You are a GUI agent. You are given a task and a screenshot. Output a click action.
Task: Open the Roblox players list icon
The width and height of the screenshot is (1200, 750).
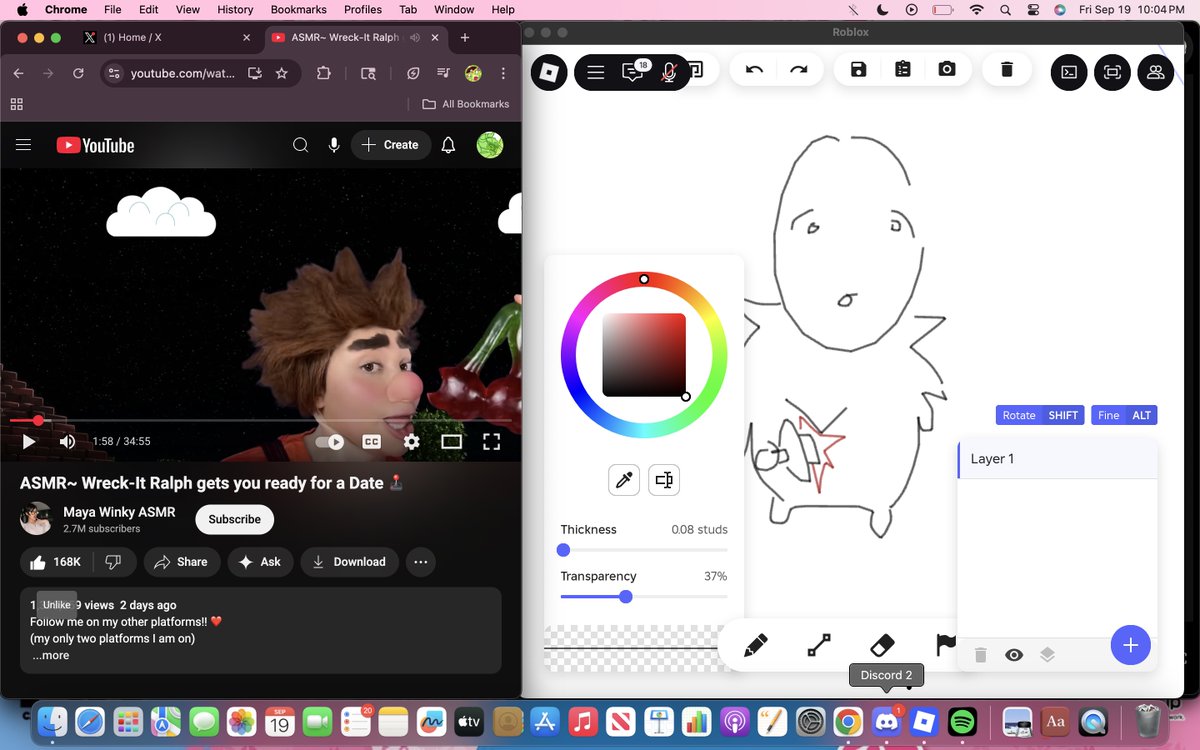coord(1156,72)
